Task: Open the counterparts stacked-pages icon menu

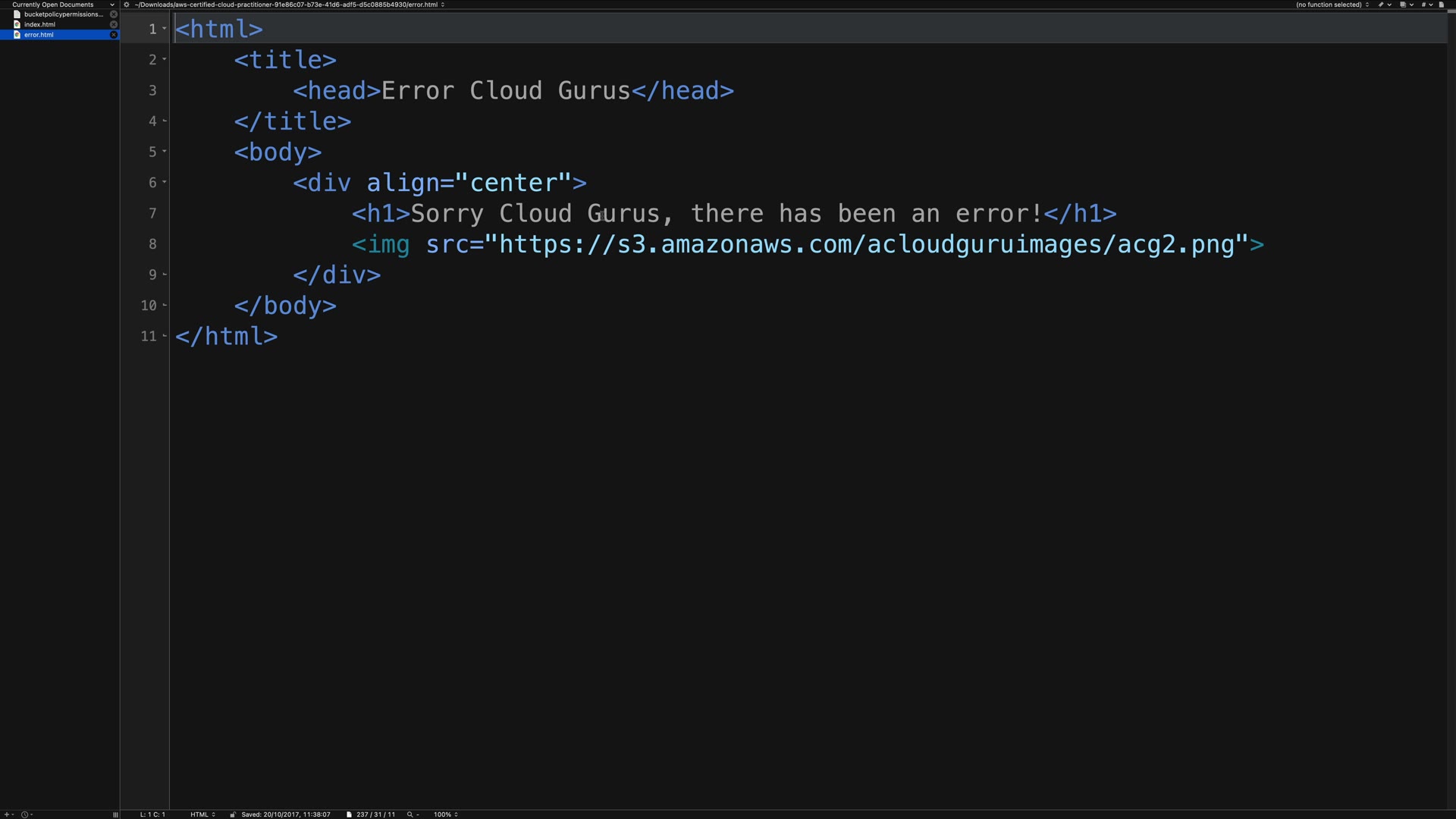Action: [1403, 5]
